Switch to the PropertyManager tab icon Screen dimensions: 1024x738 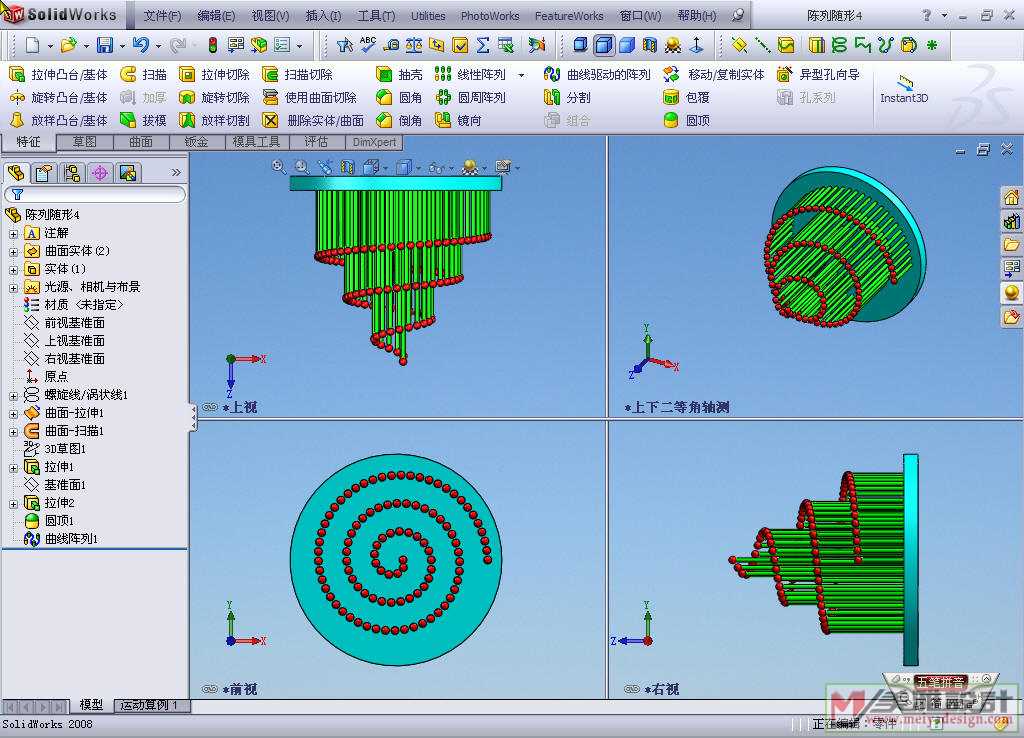[x=44, y=172]
